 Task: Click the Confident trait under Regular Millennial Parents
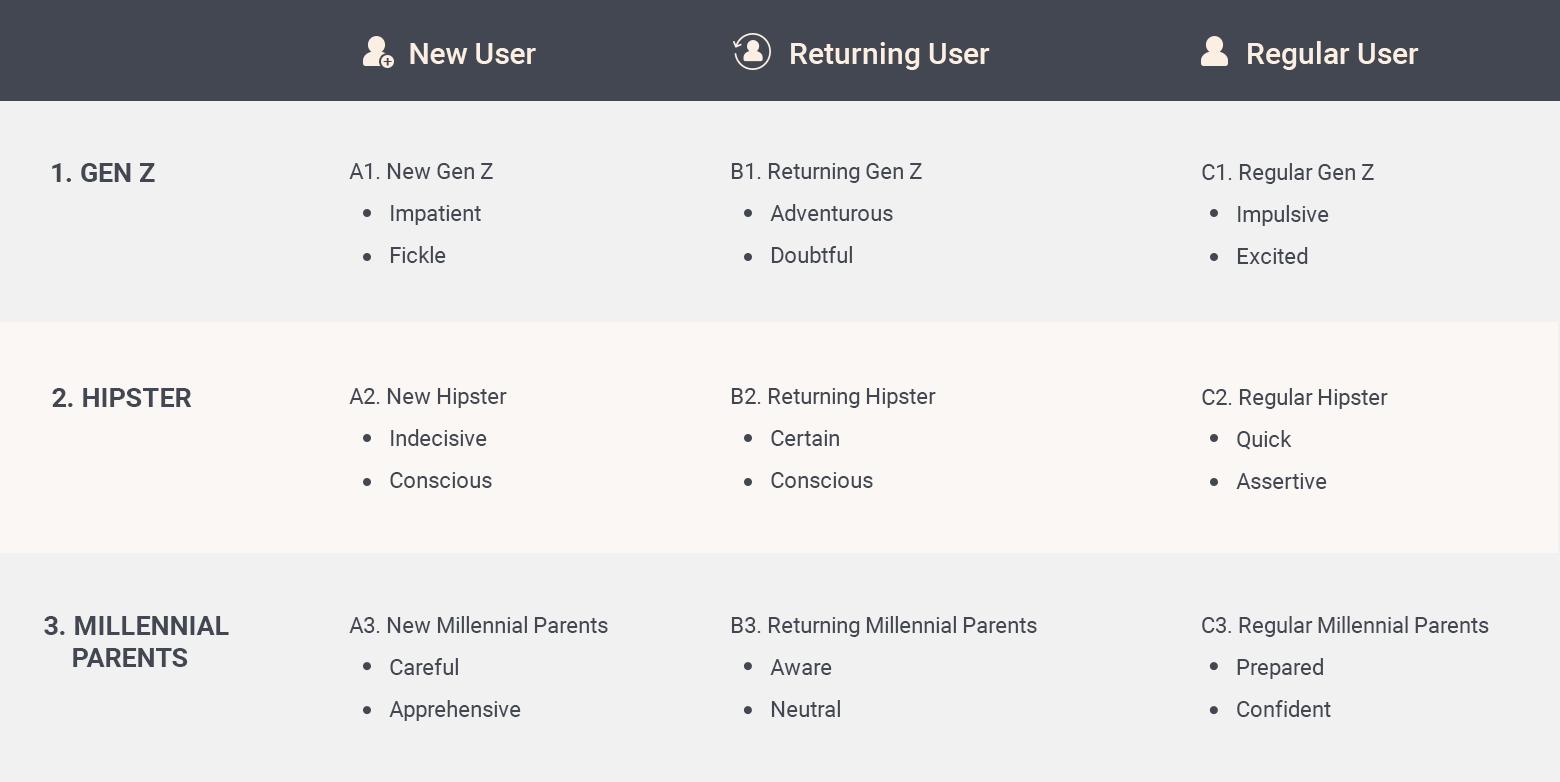[x=1283, y=710]
